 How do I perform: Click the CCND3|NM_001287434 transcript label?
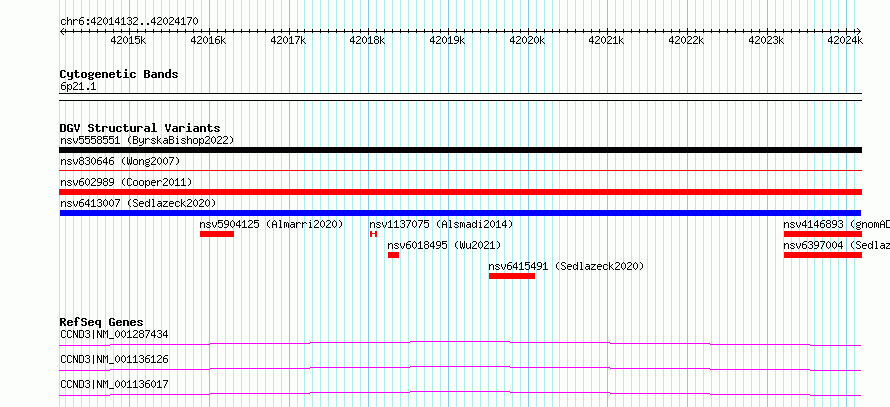point(114,334)
